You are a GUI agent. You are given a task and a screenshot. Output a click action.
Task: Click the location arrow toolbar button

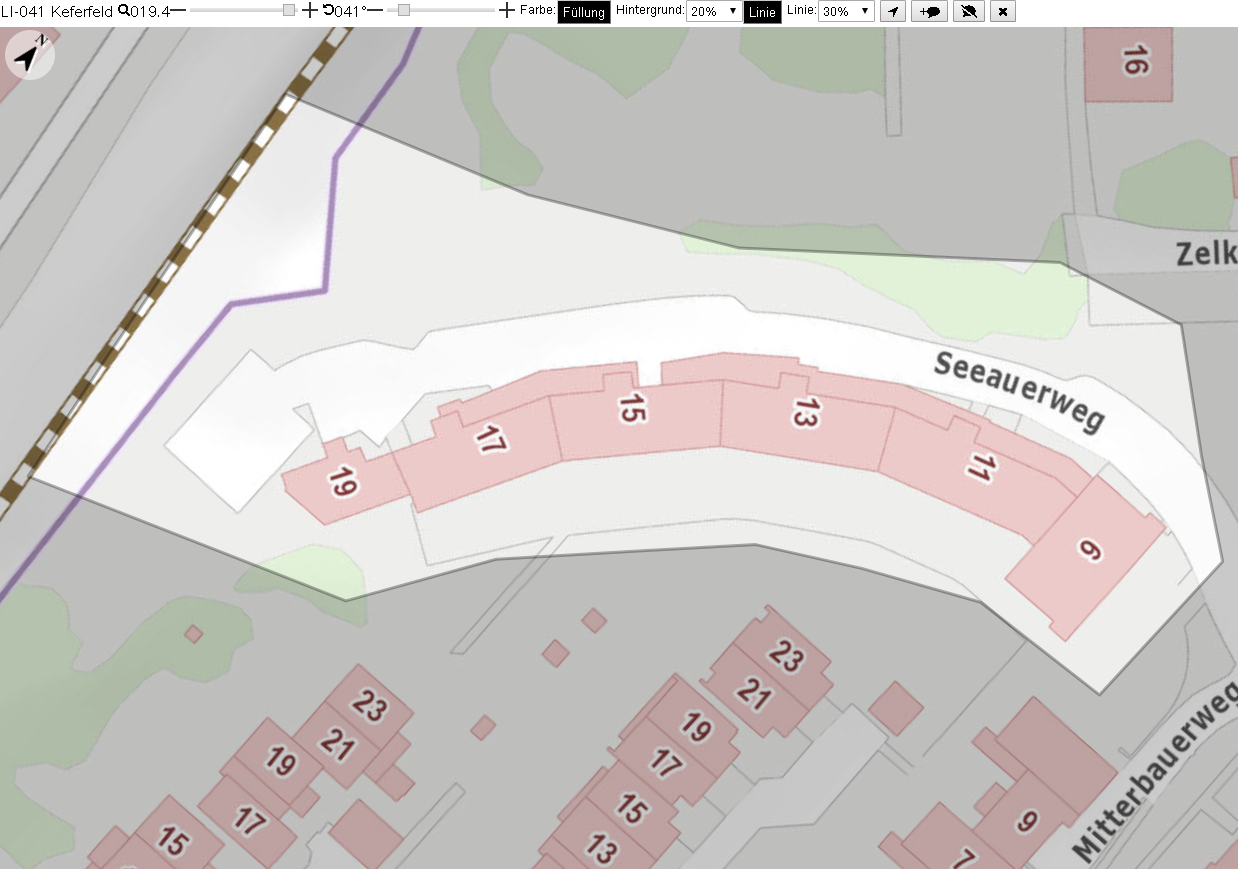coord(893,11)
